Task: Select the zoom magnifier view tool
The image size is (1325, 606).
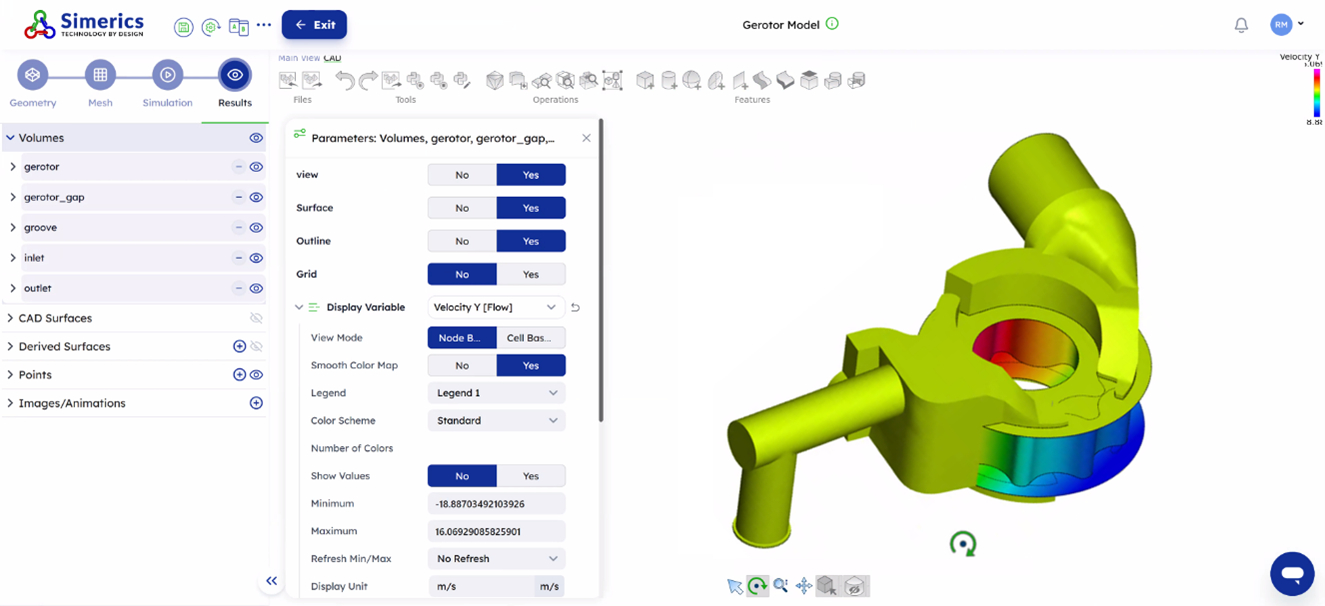Action: point(780,586)
